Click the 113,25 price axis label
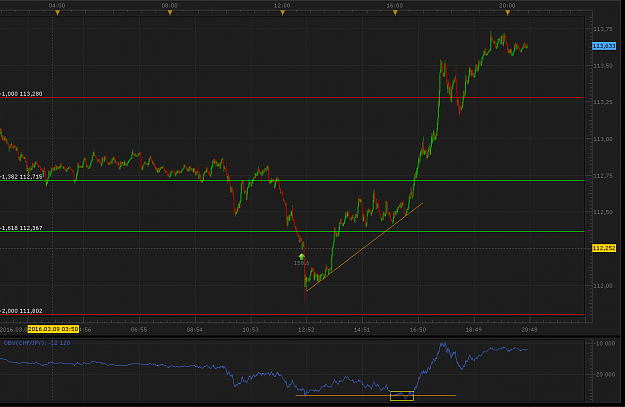The height and width of the screenshot is (407, 625). tap(603, 102)
